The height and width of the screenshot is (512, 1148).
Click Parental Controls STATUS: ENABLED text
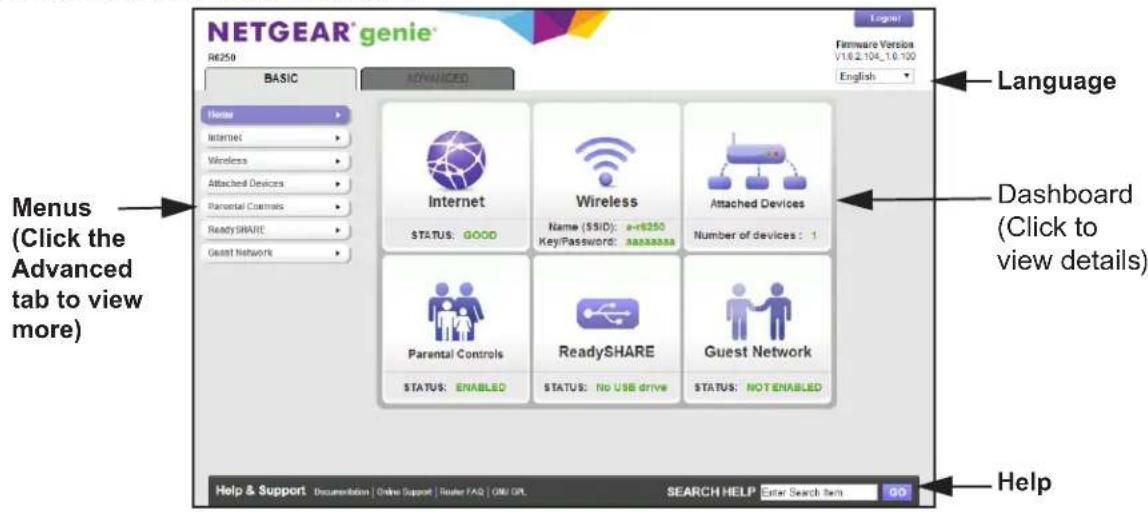tap(456, 387)
